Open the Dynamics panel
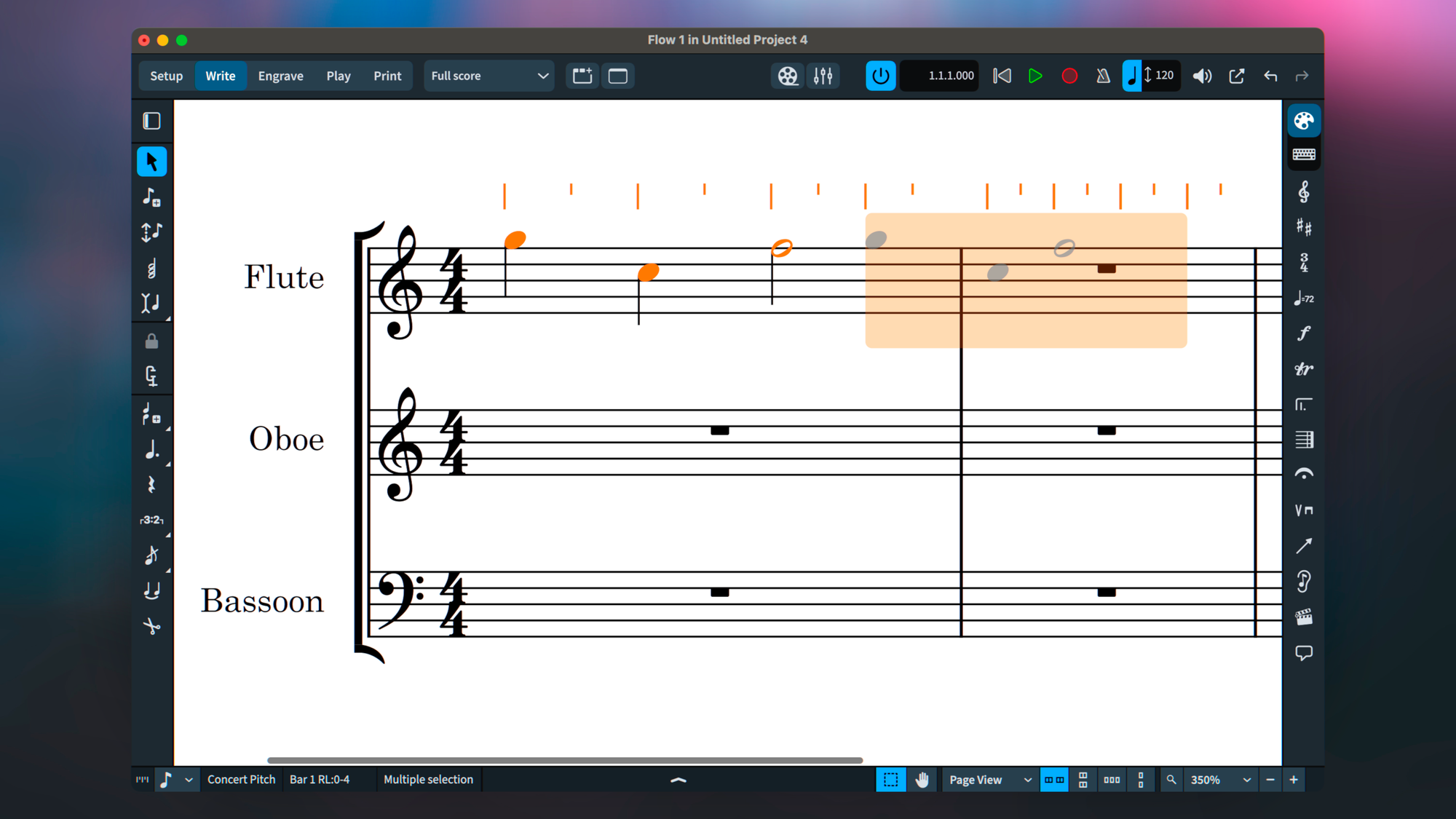Viewport: 1456px width, 819px height. [1303, 333]
